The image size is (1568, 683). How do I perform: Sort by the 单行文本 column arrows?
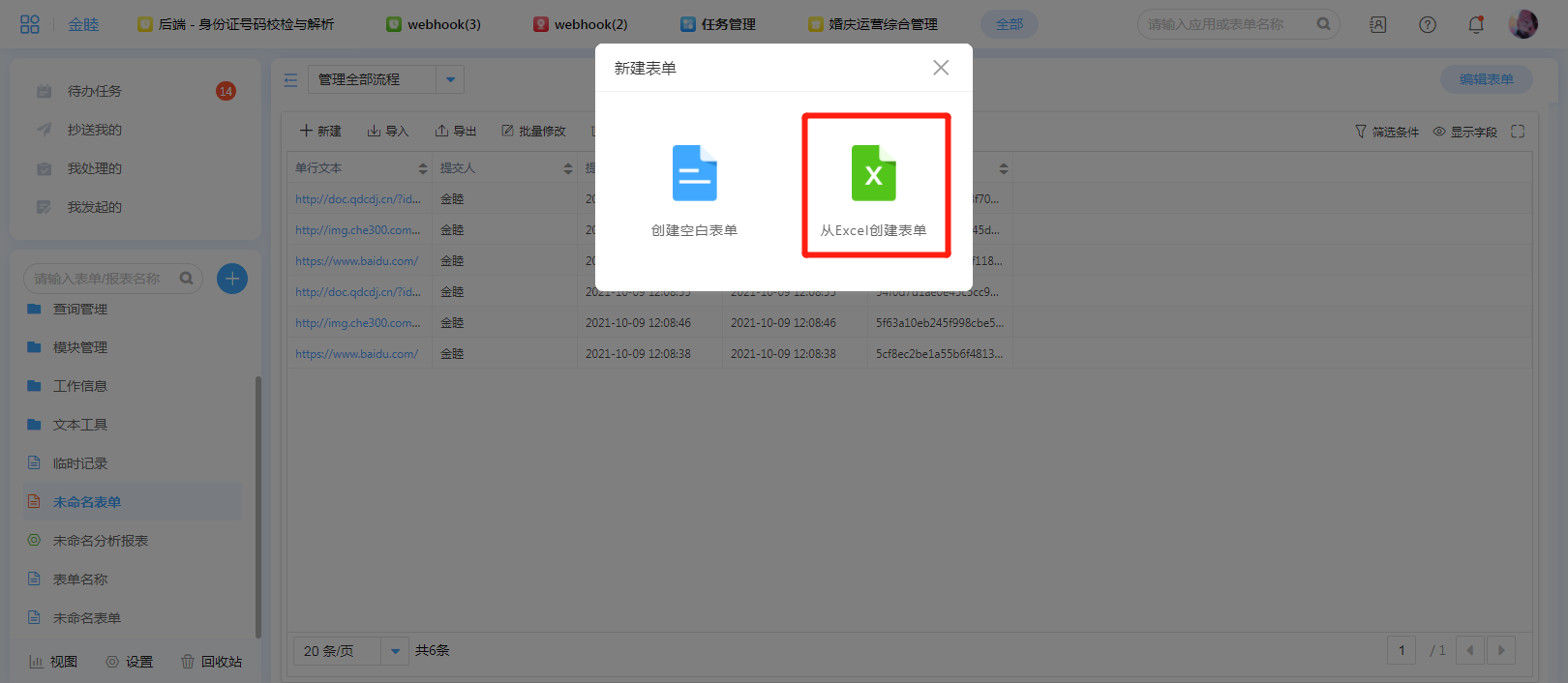pos(423,168)
